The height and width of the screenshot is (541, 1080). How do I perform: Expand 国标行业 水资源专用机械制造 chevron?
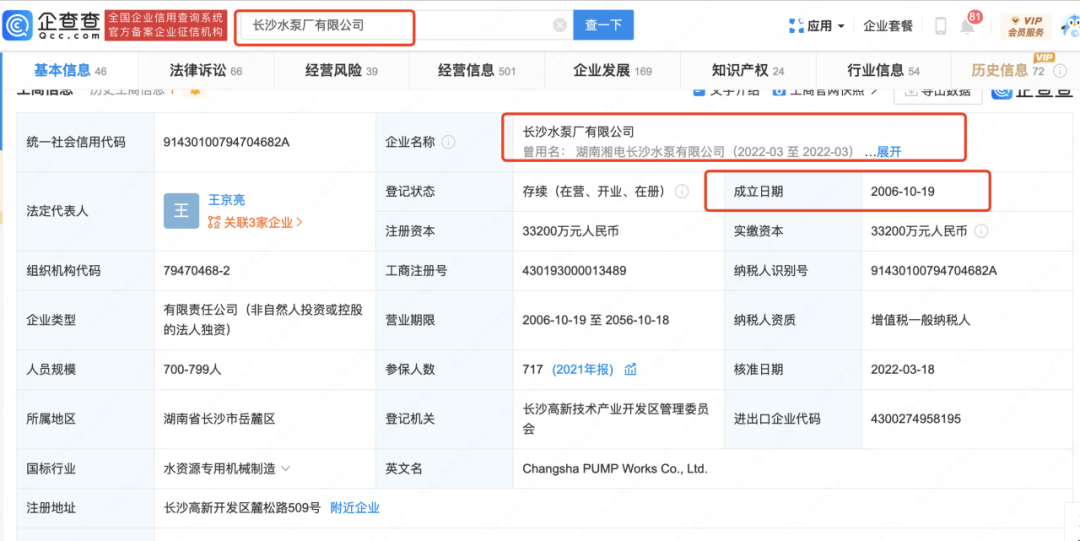(286, 468)
